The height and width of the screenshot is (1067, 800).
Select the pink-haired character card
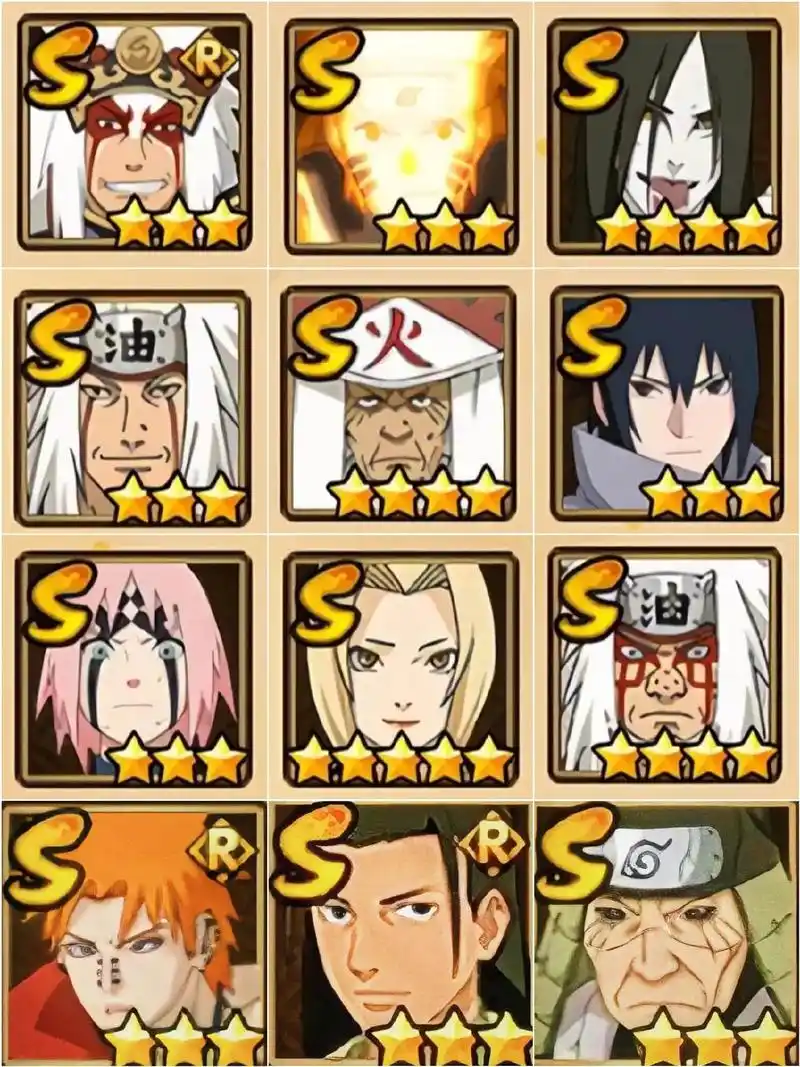click(133, 669)
